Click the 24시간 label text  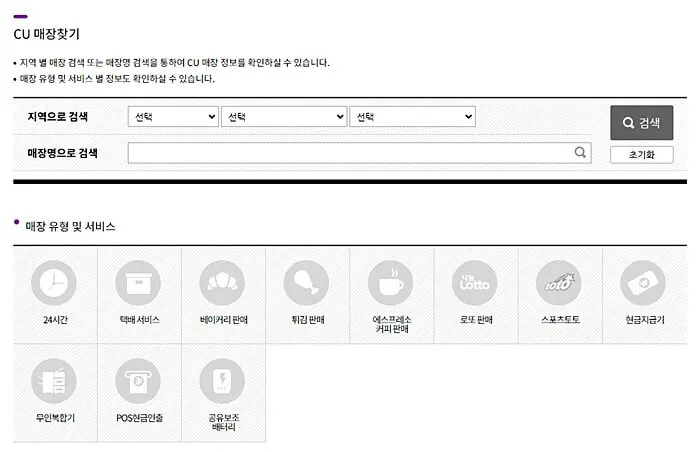(x=55, y=320)
